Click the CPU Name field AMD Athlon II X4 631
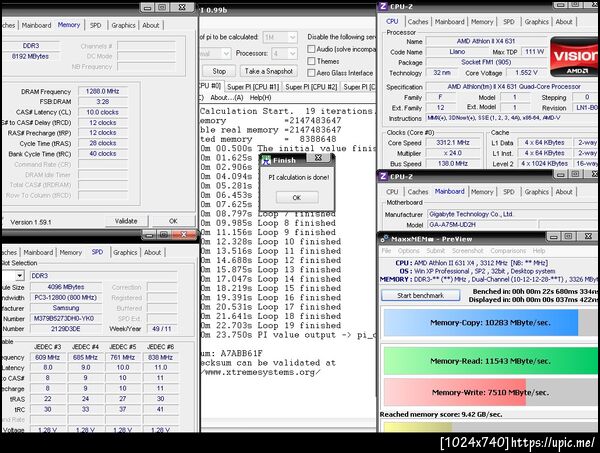600x453 pixels. (x=486, y=41)
